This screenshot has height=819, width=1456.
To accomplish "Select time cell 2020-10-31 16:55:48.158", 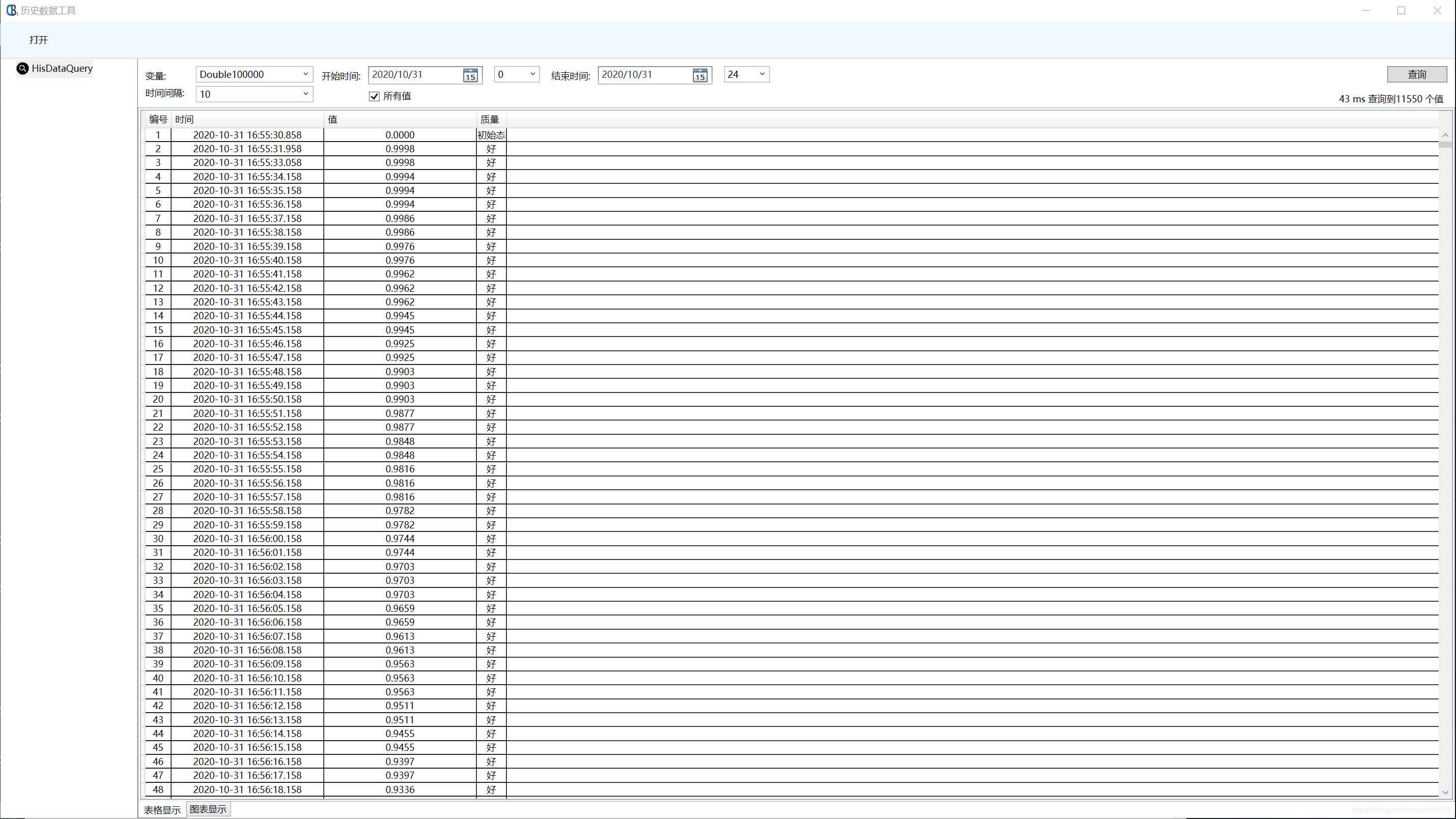I will tap(247, 372).
